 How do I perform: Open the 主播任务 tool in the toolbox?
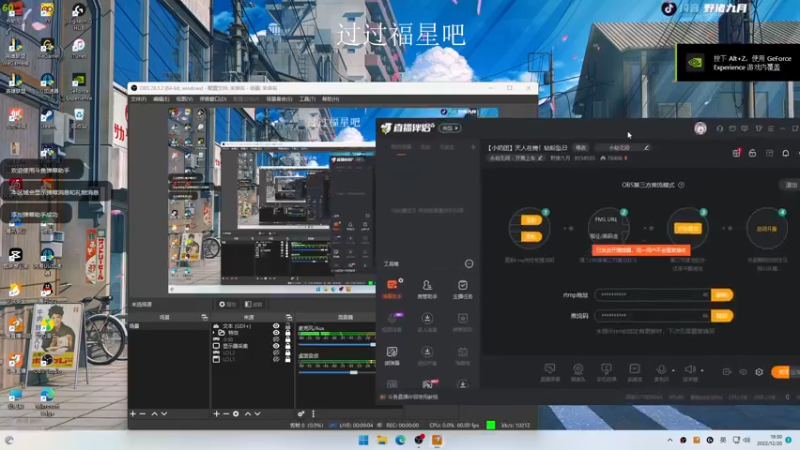click(462, 288)
